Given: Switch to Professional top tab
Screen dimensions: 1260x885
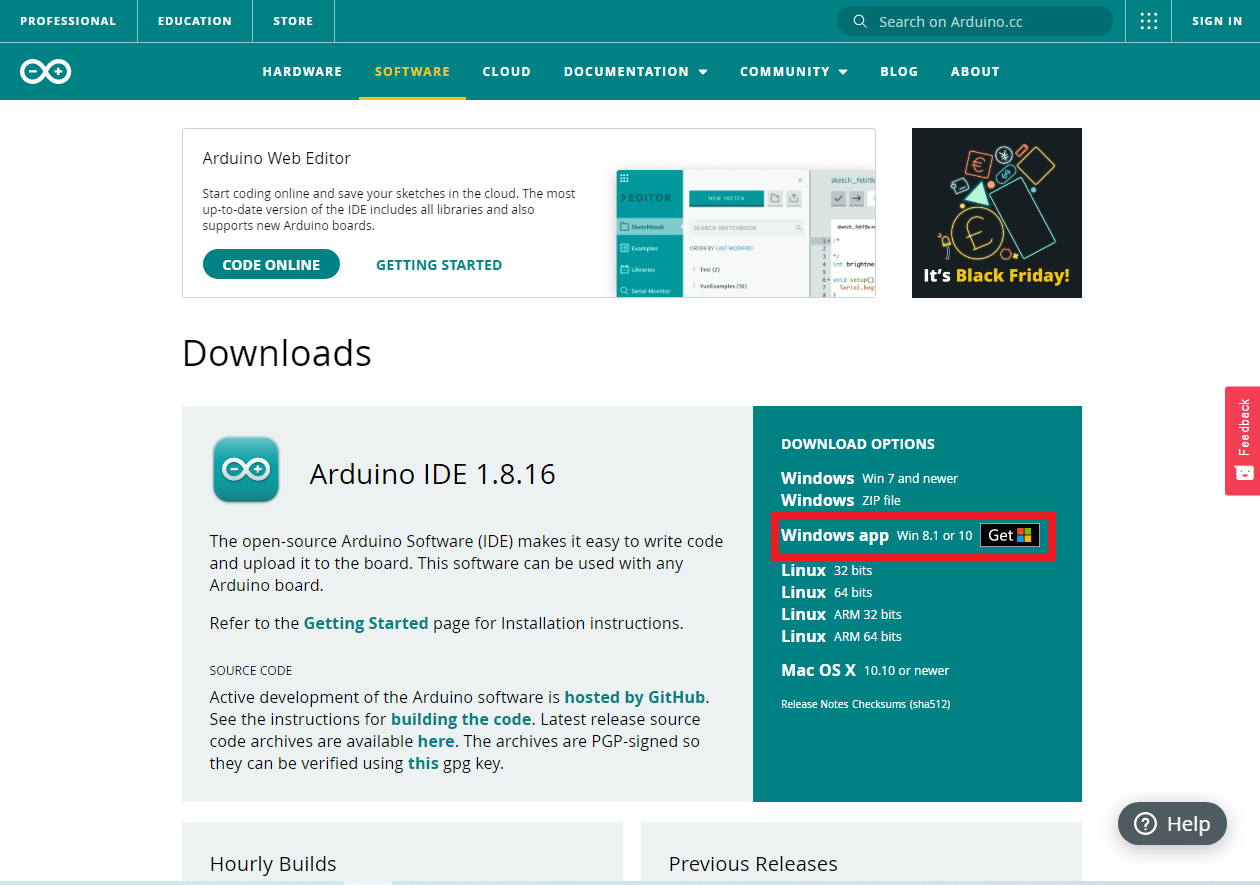Looking at the screenshot, I should pyautogui.click(x=68, y=21).
